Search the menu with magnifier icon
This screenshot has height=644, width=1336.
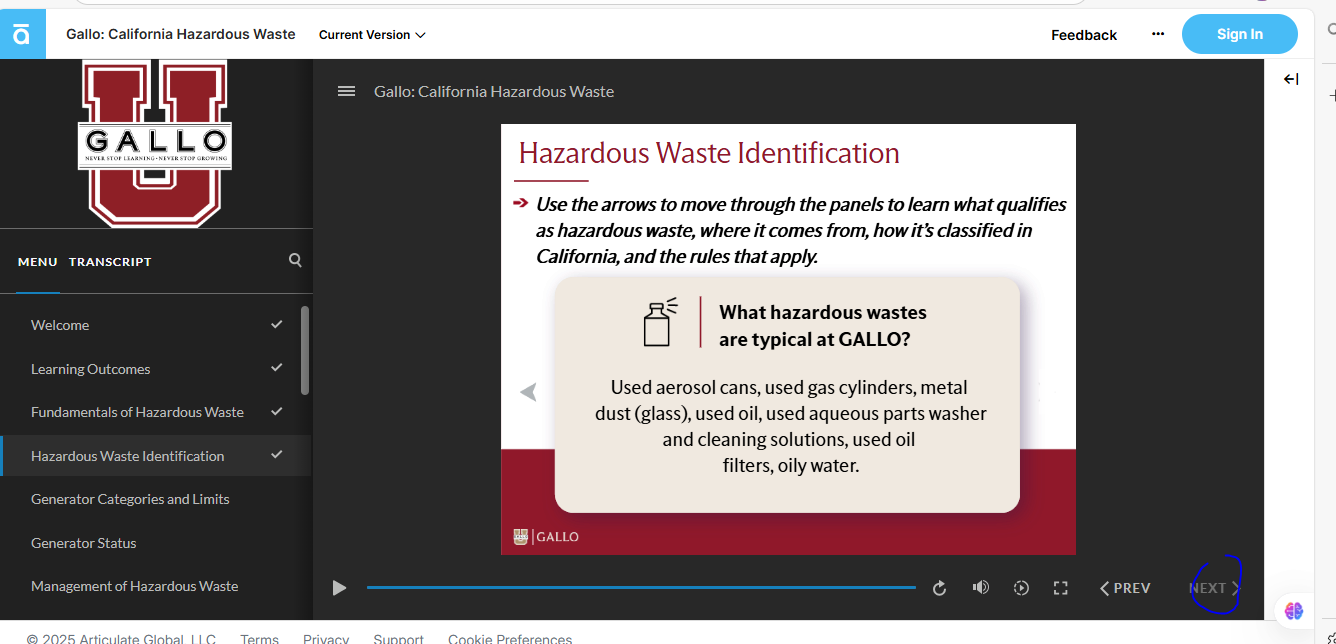click(x=295, y=260)
